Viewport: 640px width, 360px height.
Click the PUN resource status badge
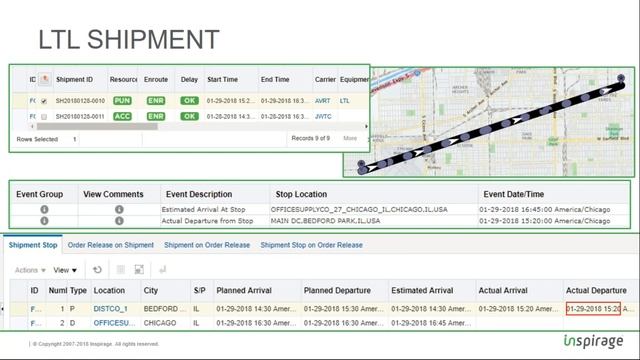tap(122, 100)
